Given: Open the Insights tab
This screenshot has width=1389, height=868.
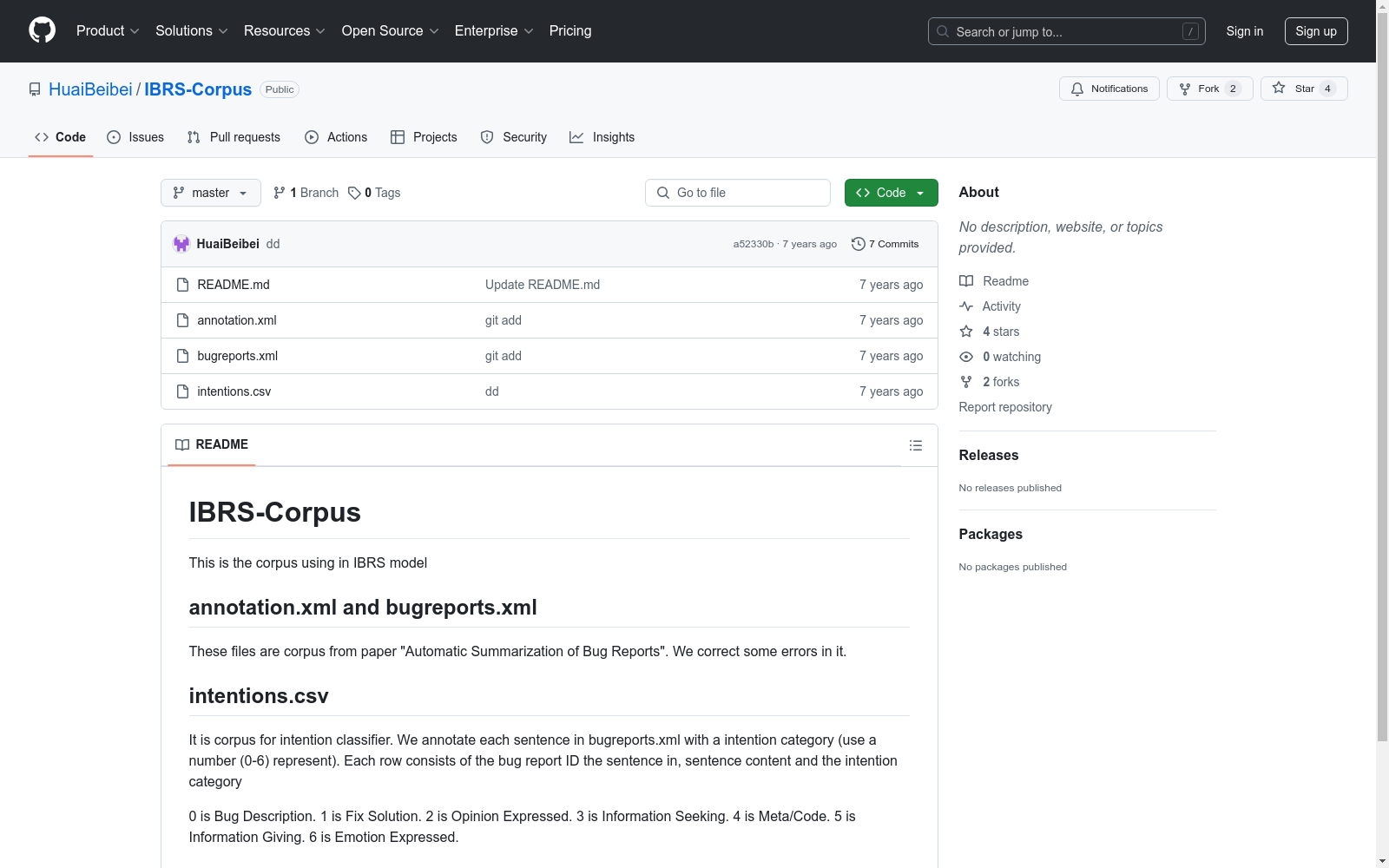Looking at the screenshot, I should [602, 137].
